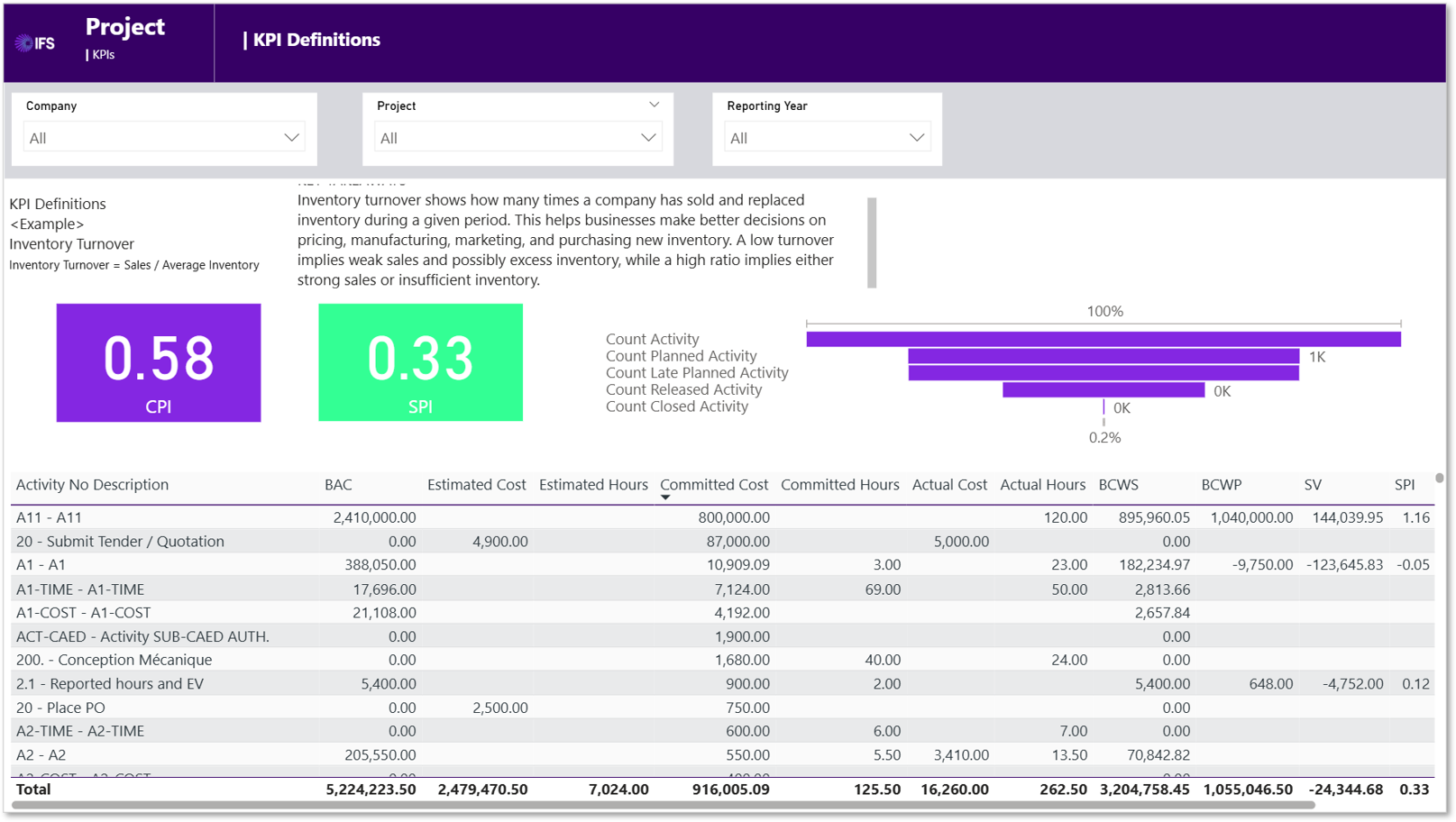The width and height of the screenshot is (1456, 822).
Task: Sort by the SV column header
Action: (1313, 485)
